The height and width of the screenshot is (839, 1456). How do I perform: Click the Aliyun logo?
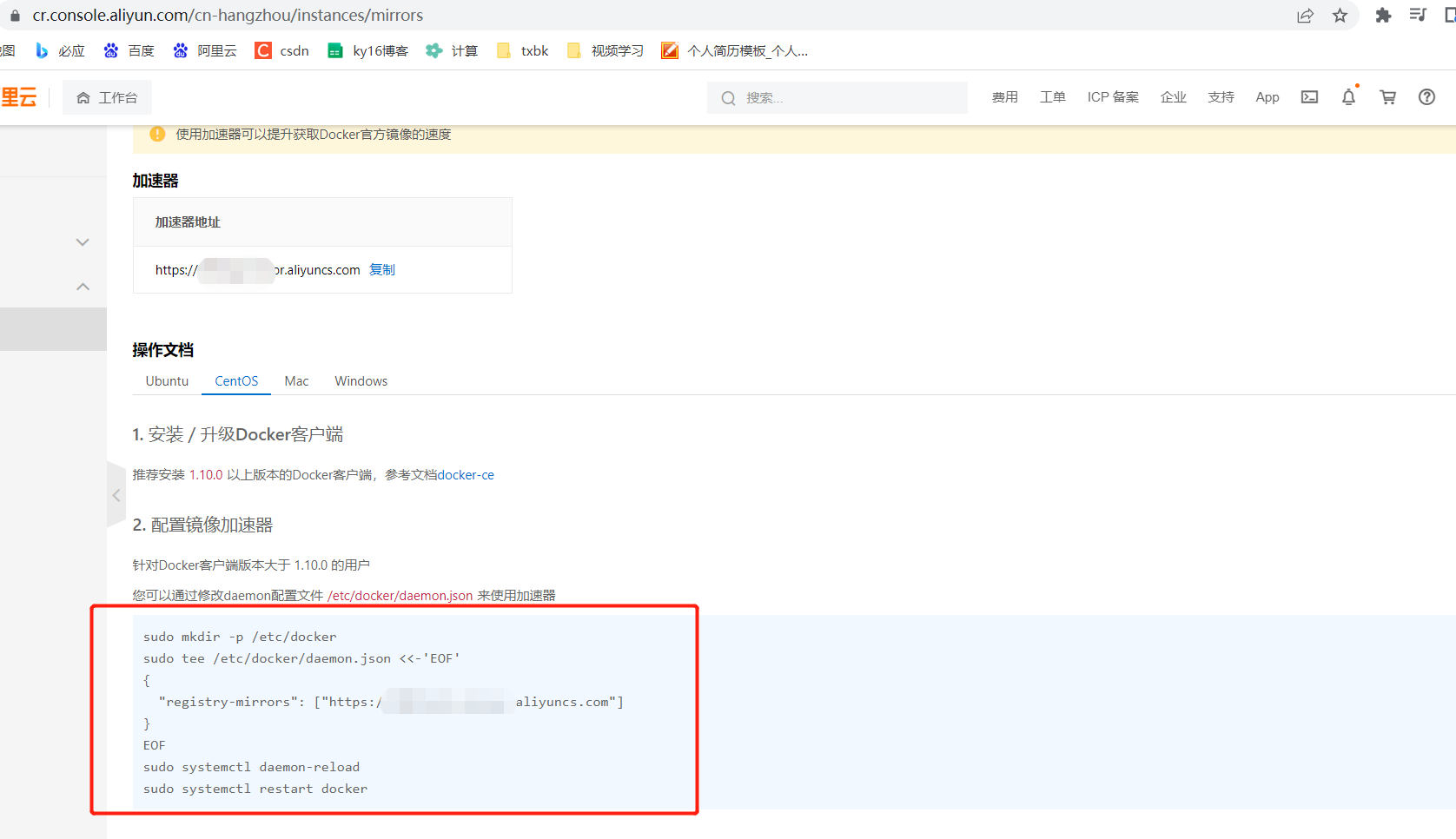tap(18, 97)
